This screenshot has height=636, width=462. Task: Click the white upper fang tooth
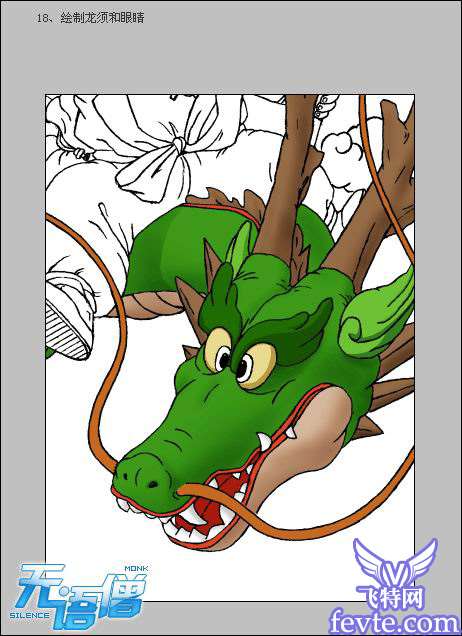pos(264,442)
